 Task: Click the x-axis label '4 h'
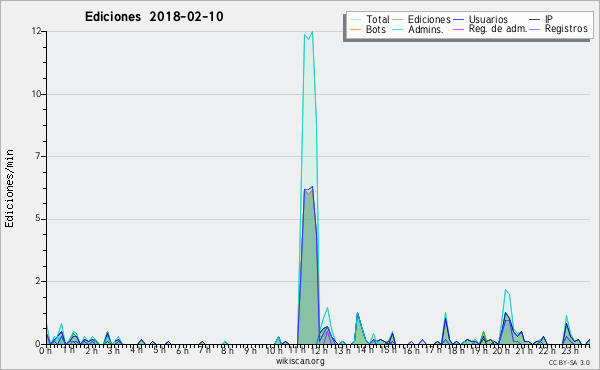click(x=136, y=350)
